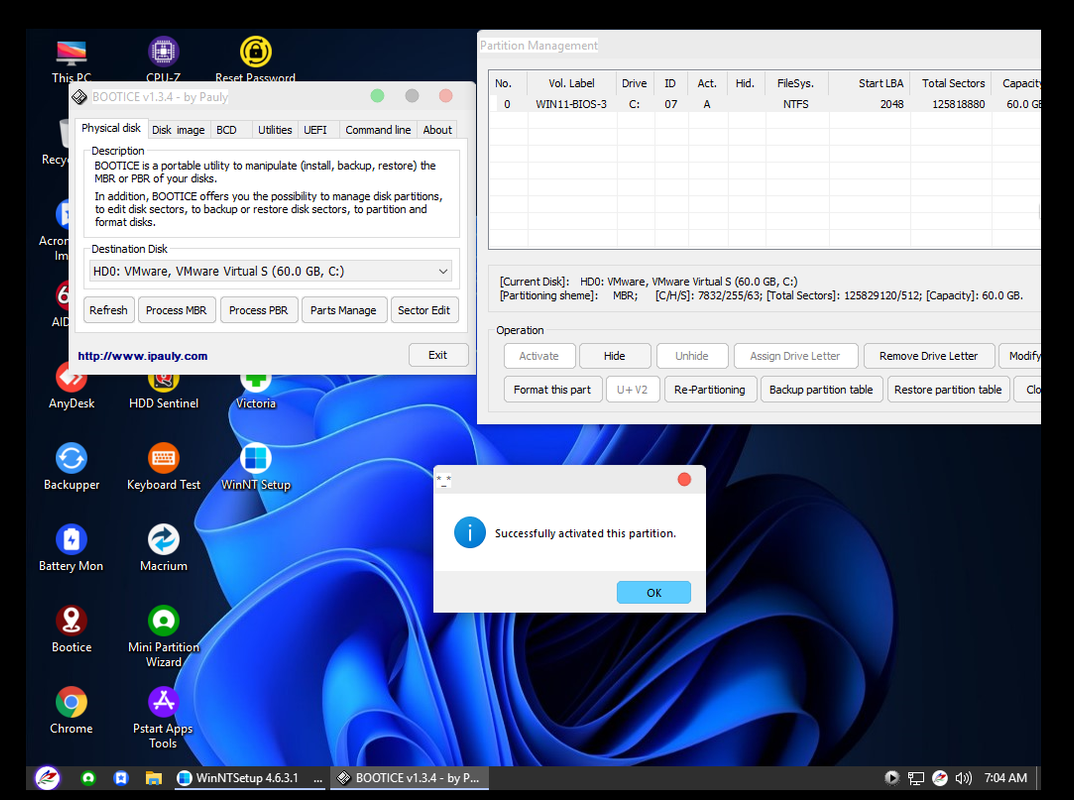Switch to the Command line tab
This screenshot has height=800, width=1074.
pos(378,129)
